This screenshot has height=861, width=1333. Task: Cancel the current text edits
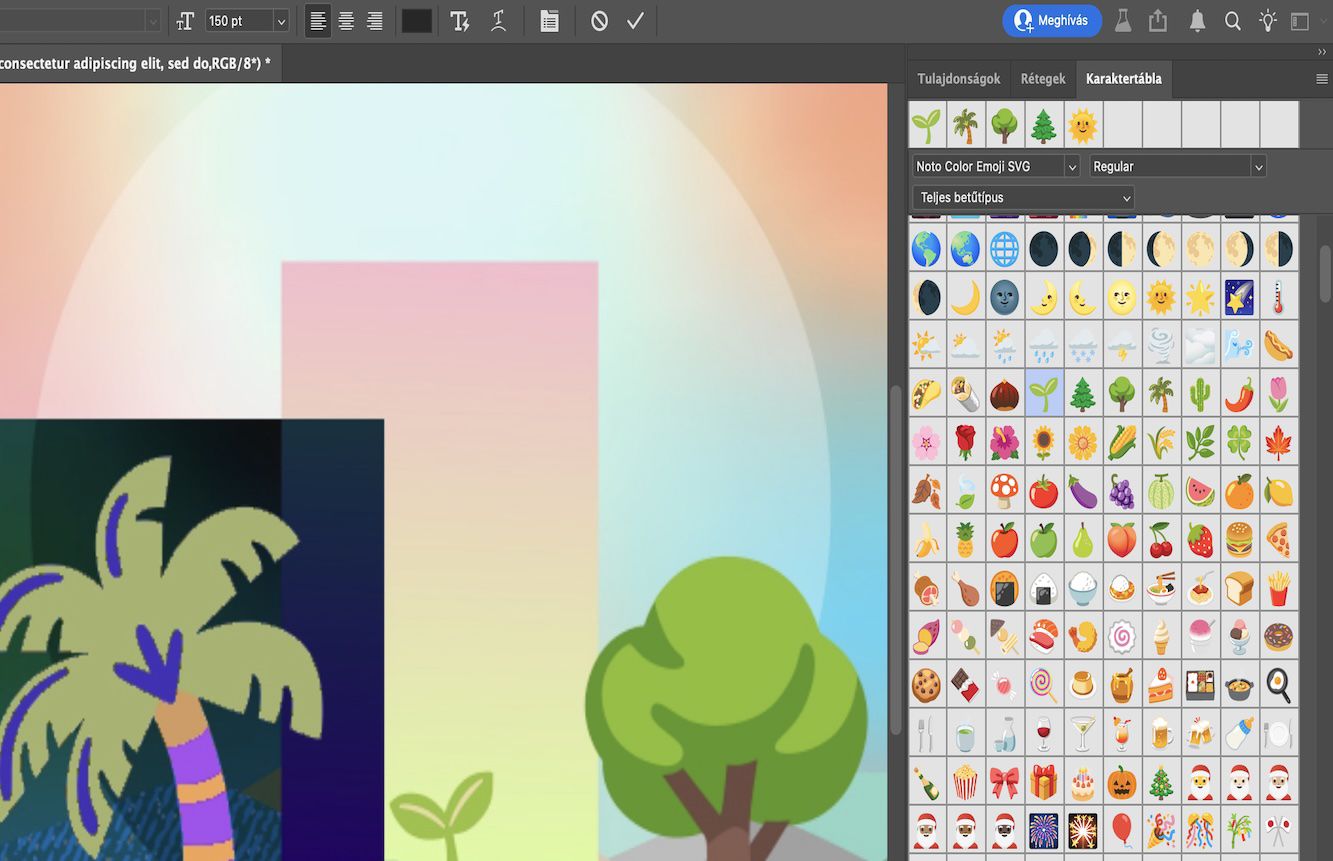599,21
